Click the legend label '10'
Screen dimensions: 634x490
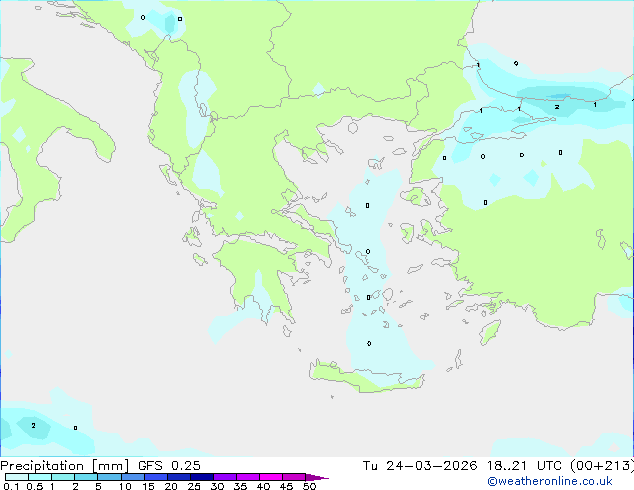coord(125,486)
